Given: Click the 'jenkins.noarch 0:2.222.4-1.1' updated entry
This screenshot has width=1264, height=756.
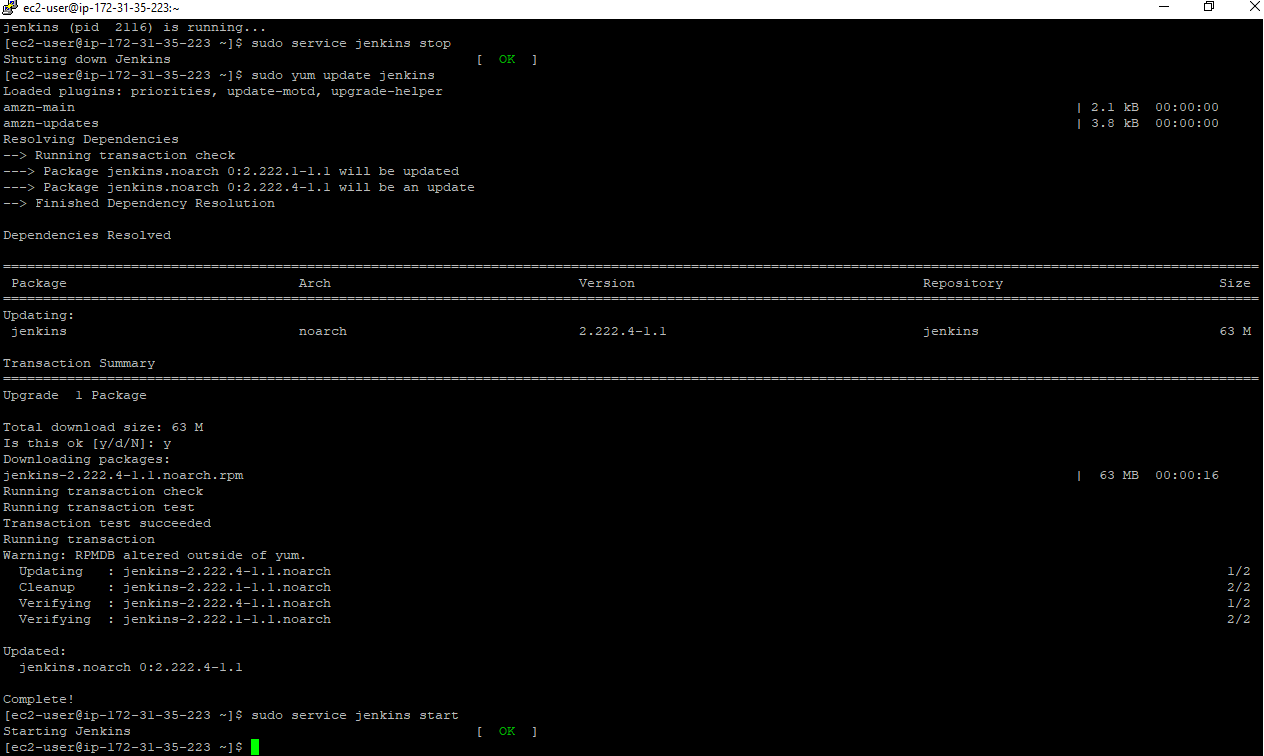Looking at the screenshot, I should tap(131, 668).
